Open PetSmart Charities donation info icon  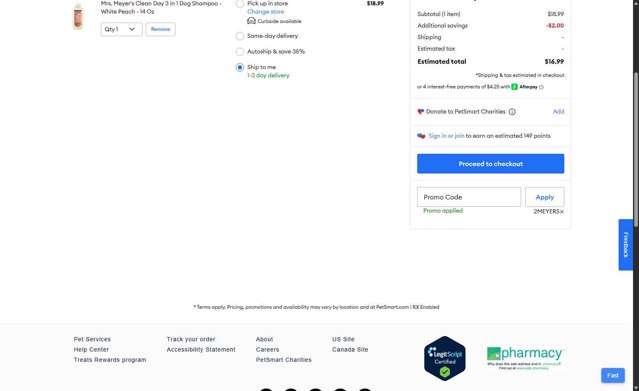[512, 112]
